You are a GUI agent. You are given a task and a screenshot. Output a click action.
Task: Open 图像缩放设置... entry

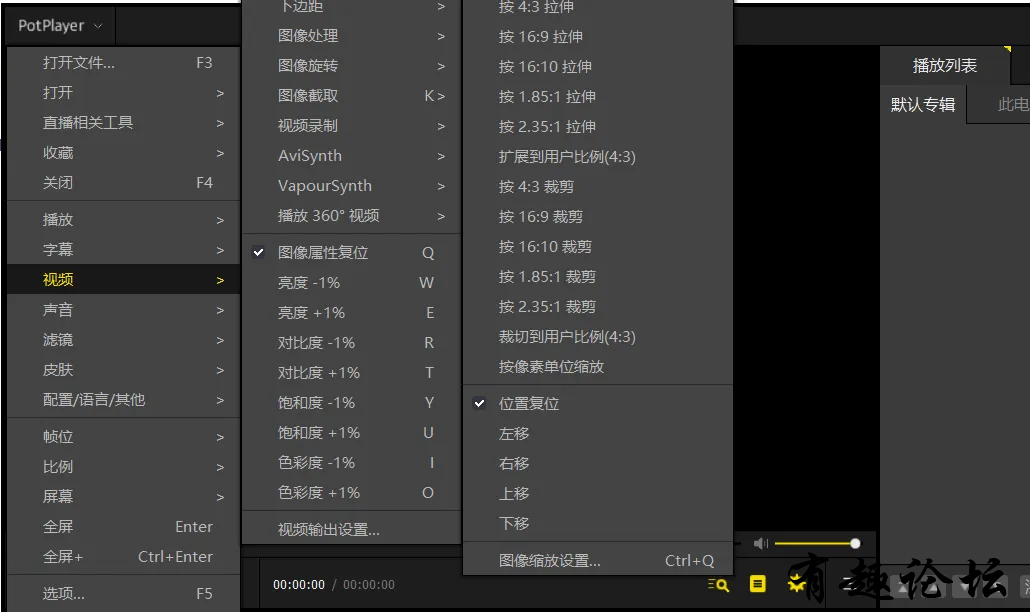tap(598, 561)
